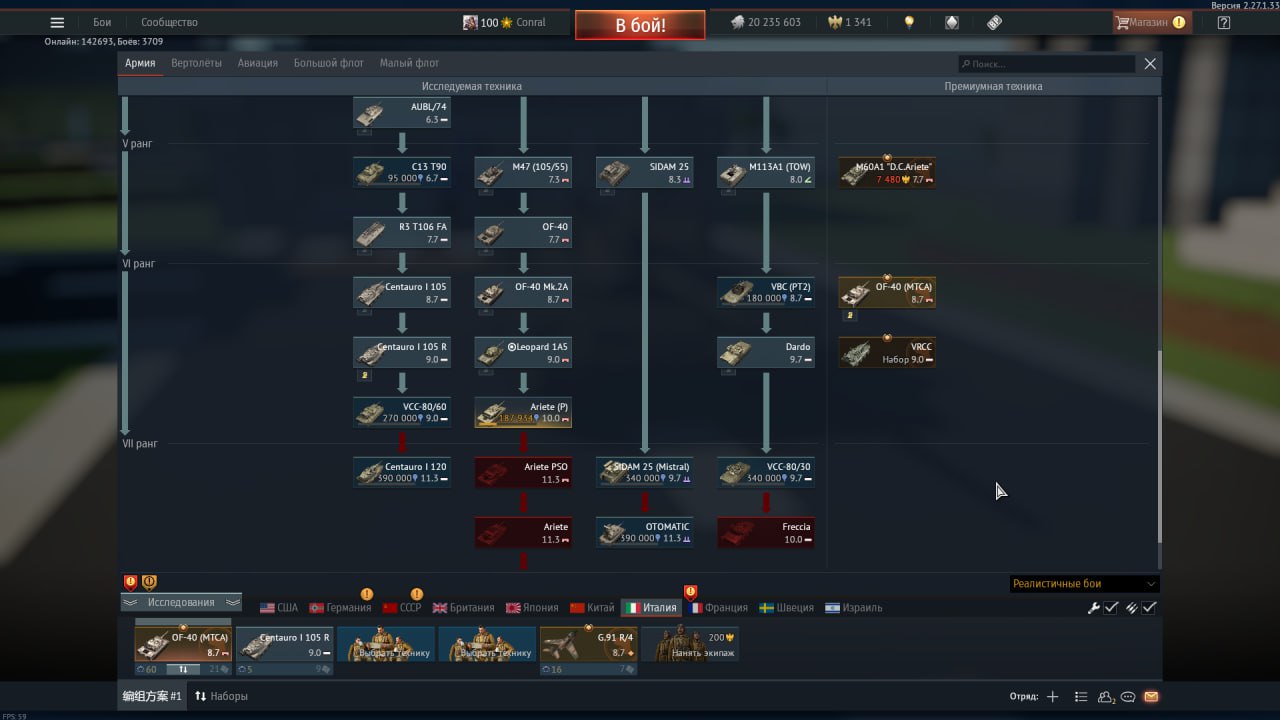Viewport: 1280px width, 720px height.
Task: Click Нанять экипаж crew recruit slot
Action: click(x=689, y=644)
